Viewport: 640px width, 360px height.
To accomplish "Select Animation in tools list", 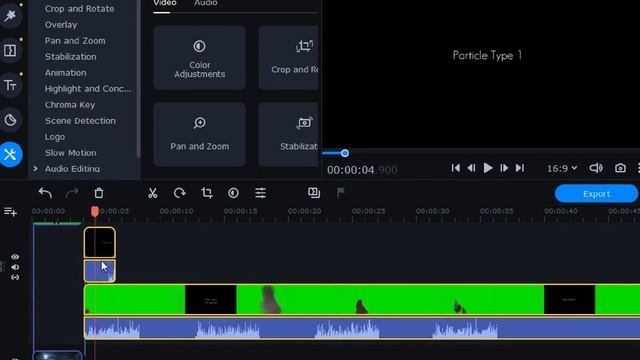I will [x=65, y=73].
